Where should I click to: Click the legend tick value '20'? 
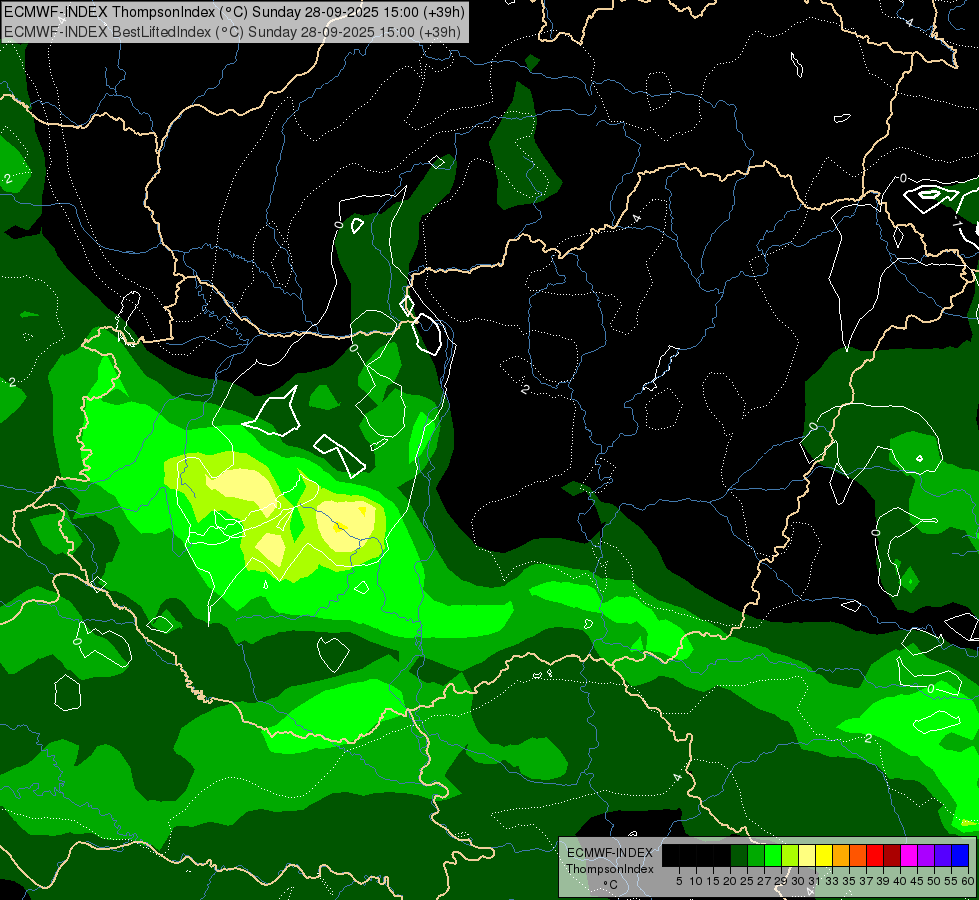730,881
